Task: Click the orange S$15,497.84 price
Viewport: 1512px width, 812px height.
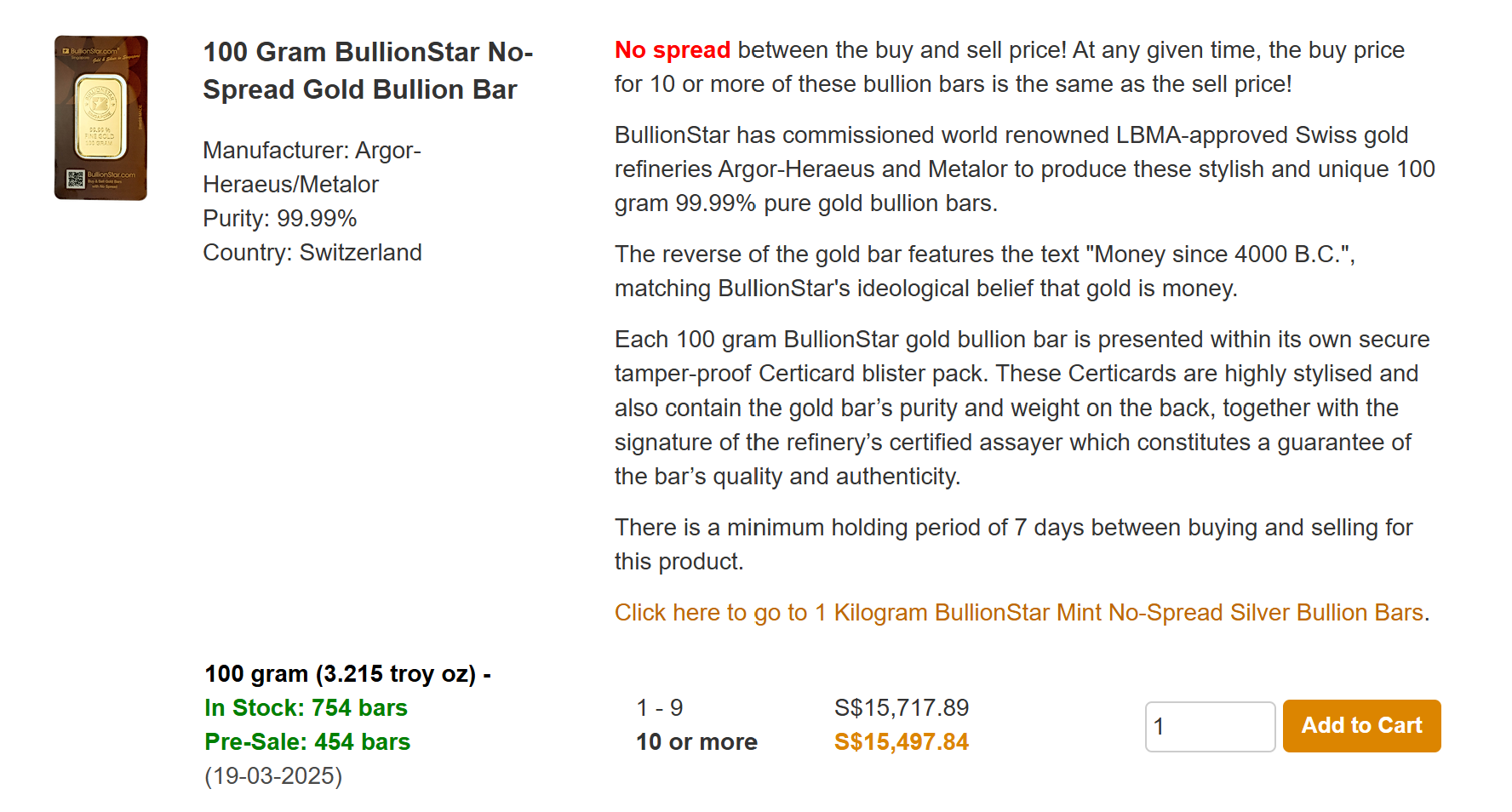Action: [x=901, y=742]
